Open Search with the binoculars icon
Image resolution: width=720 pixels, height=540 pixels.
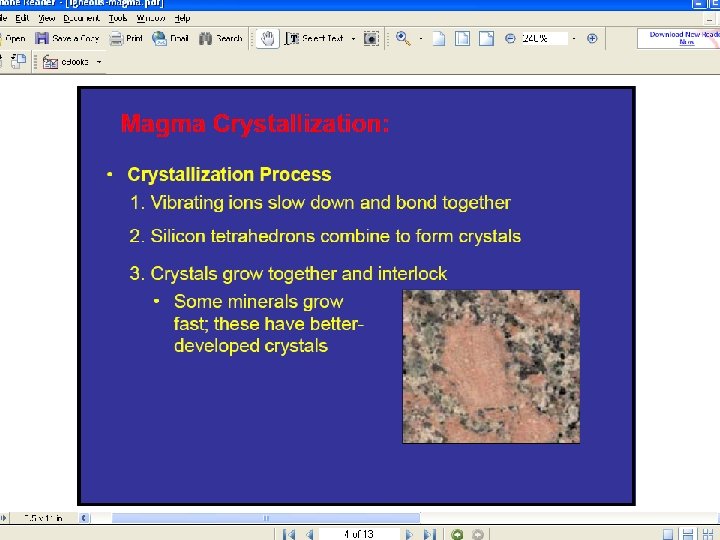coord(205,39)
